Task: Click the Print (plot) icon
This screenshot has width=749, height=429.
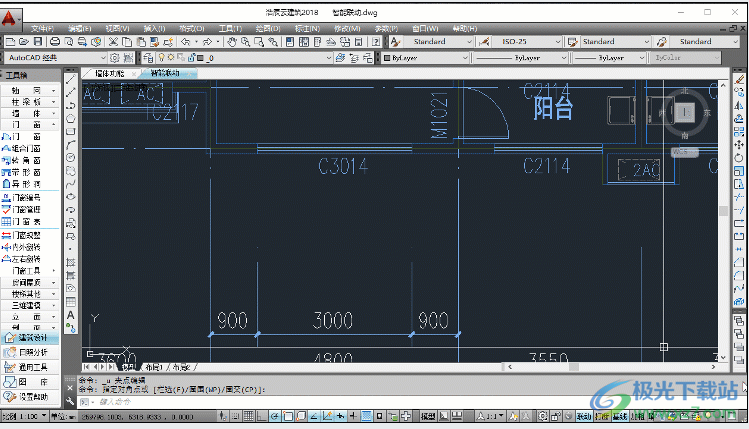Action: tap(55, 42)
